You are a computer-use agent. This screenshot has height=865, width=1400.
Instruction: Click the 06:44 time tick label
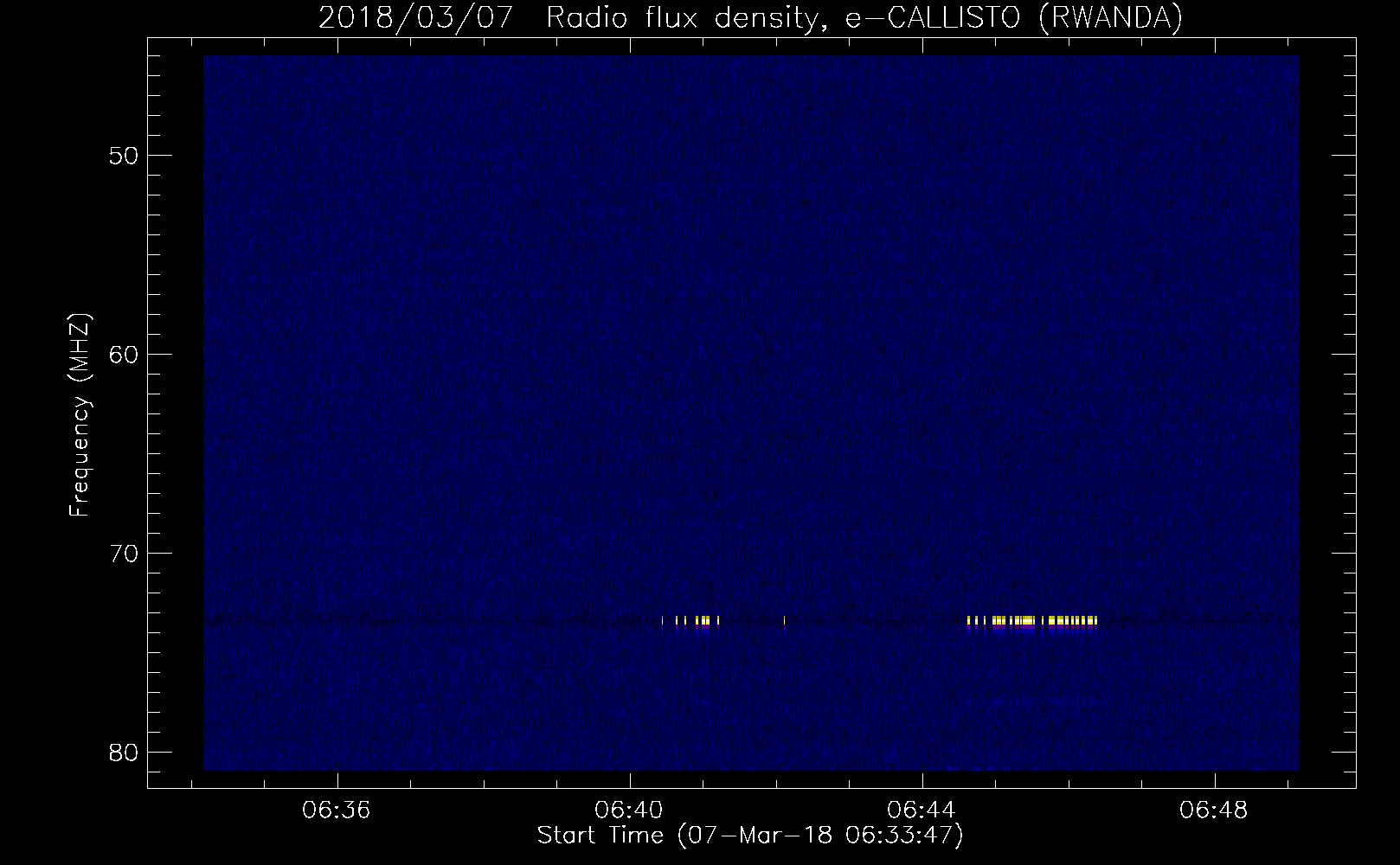(x=922, y=811)
